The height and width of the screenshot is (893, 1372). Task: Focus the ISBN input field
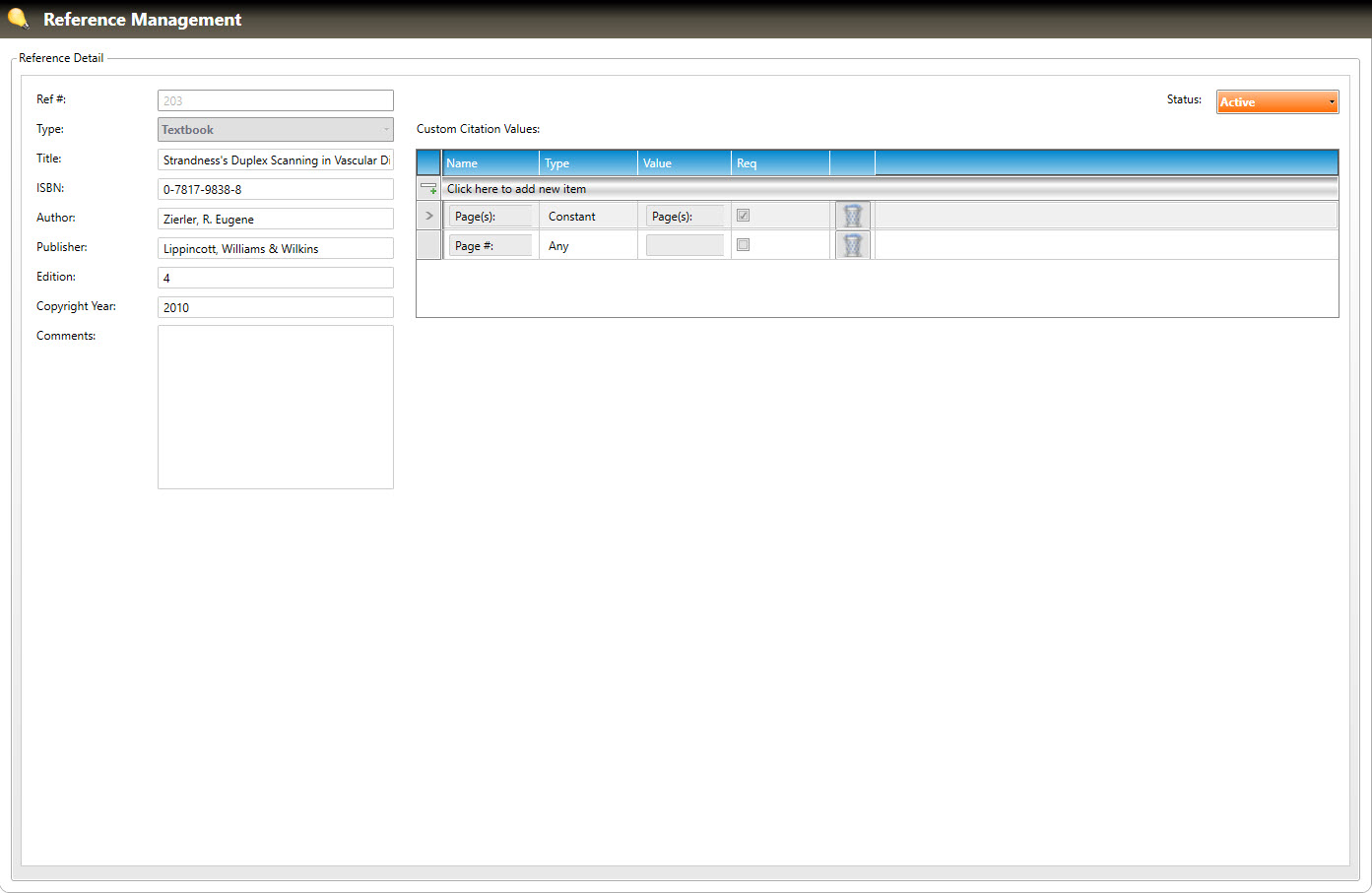click(x=276, y=189)
